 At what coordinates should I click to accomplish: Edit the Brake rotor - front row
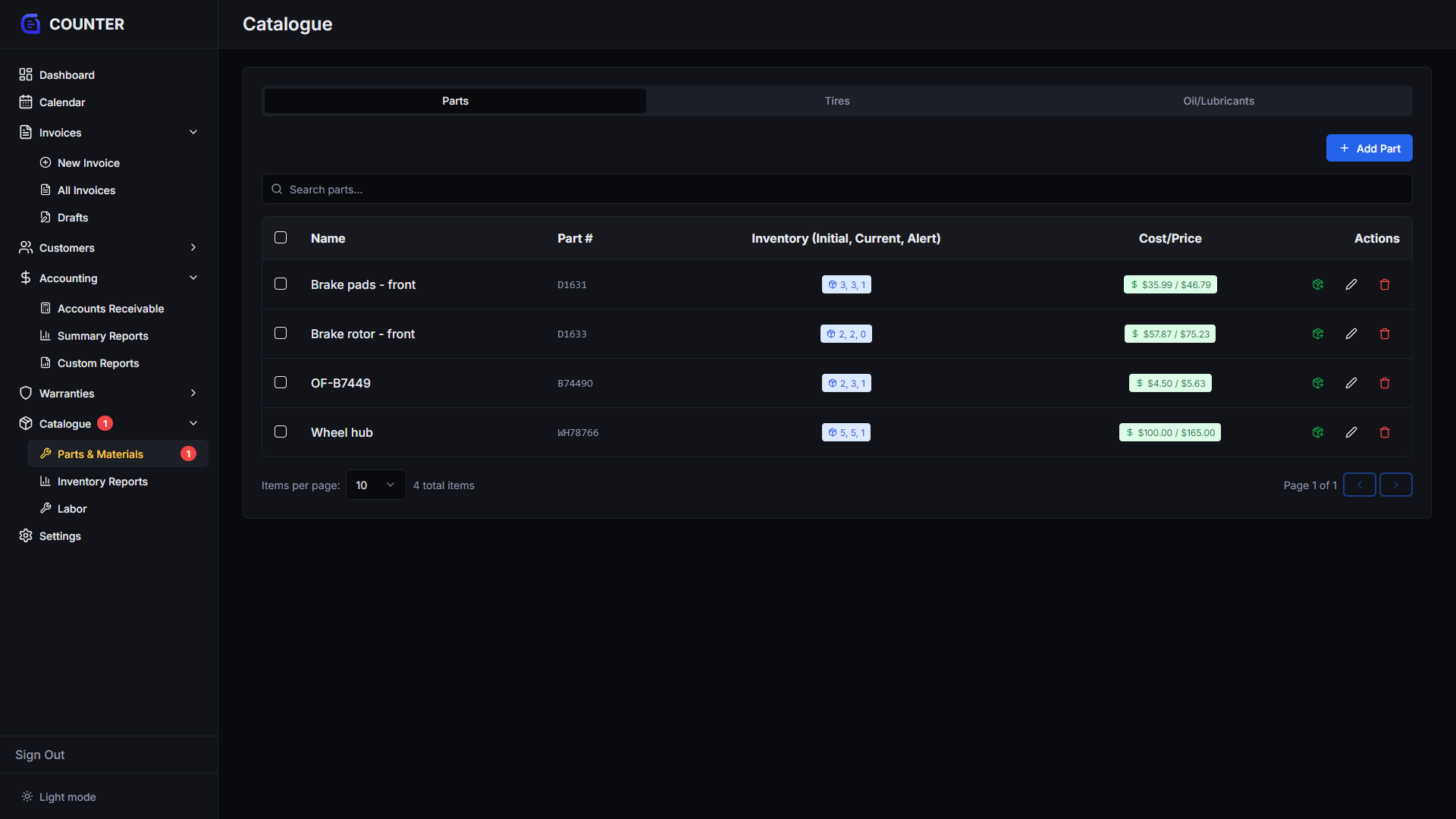1351,334
